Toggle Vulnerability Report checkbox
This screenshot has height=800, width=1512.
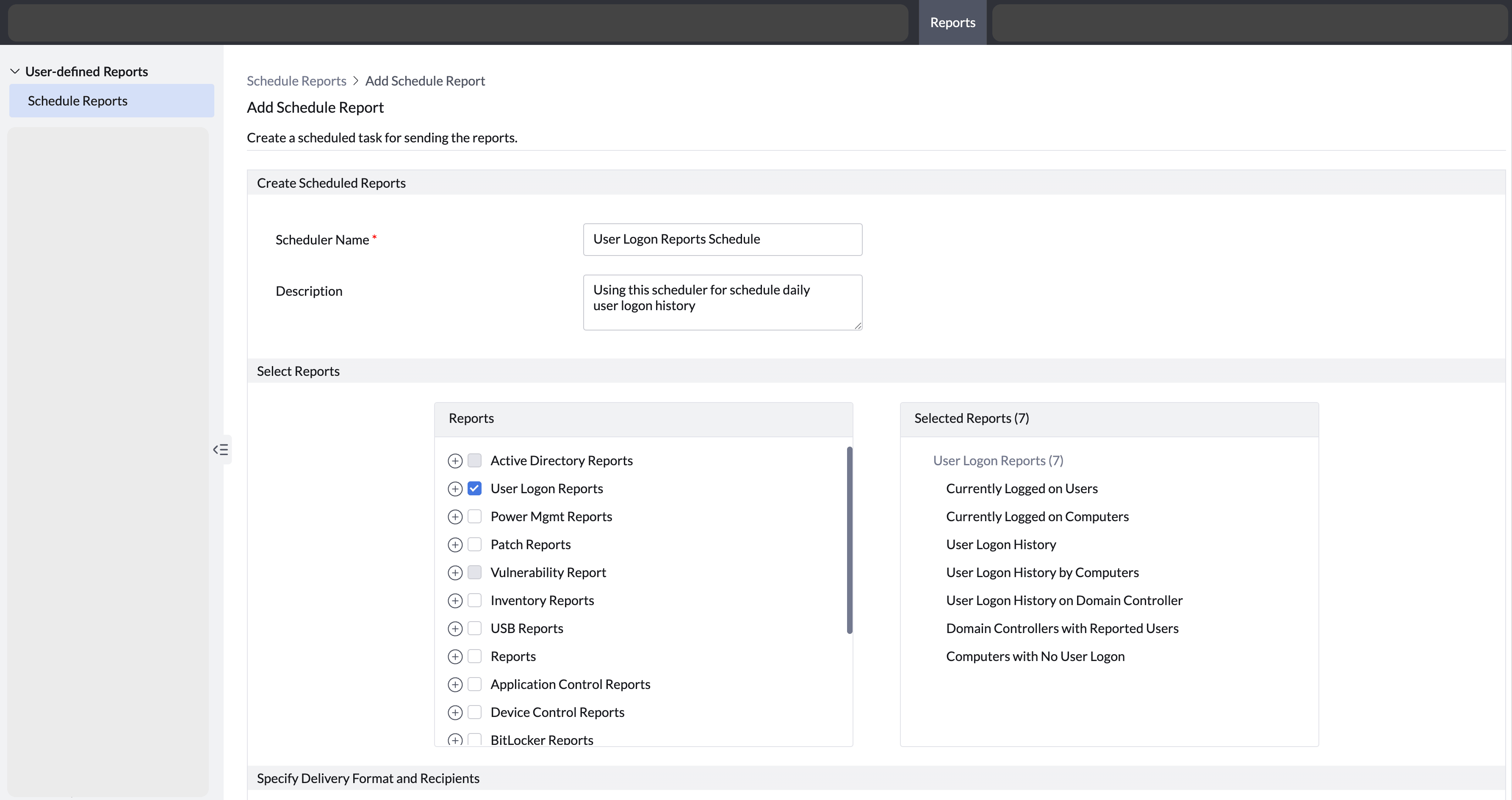pyautogui.click(x=474, y=572)
